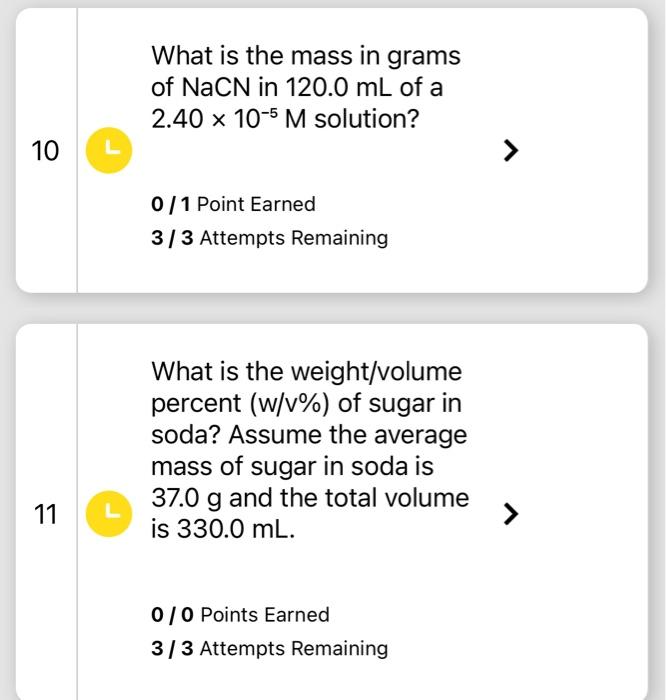Click "0 / 0 Points Earned" under question 11
666x700 pixels.
pyautogui.click(x=241, y=615)
